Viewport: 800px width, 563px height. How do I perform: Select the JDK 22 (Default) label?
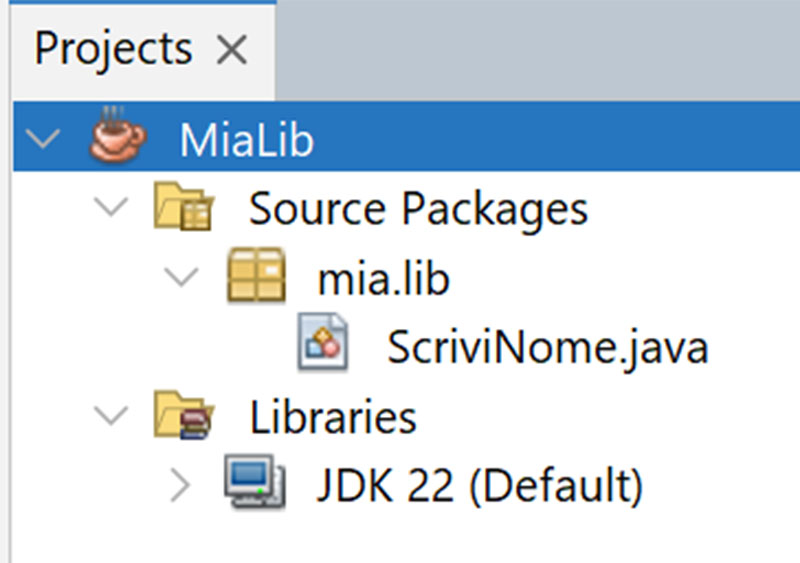coord(480,486)
